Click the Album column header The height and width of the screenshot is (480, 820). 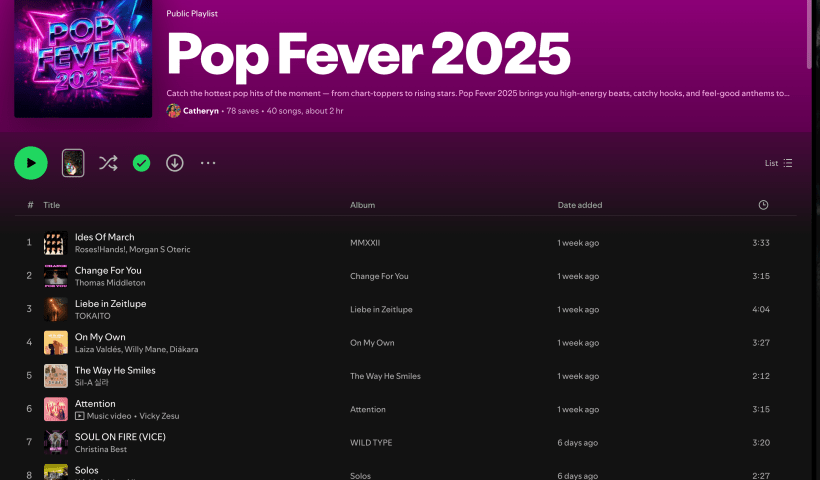click(362, 205)
